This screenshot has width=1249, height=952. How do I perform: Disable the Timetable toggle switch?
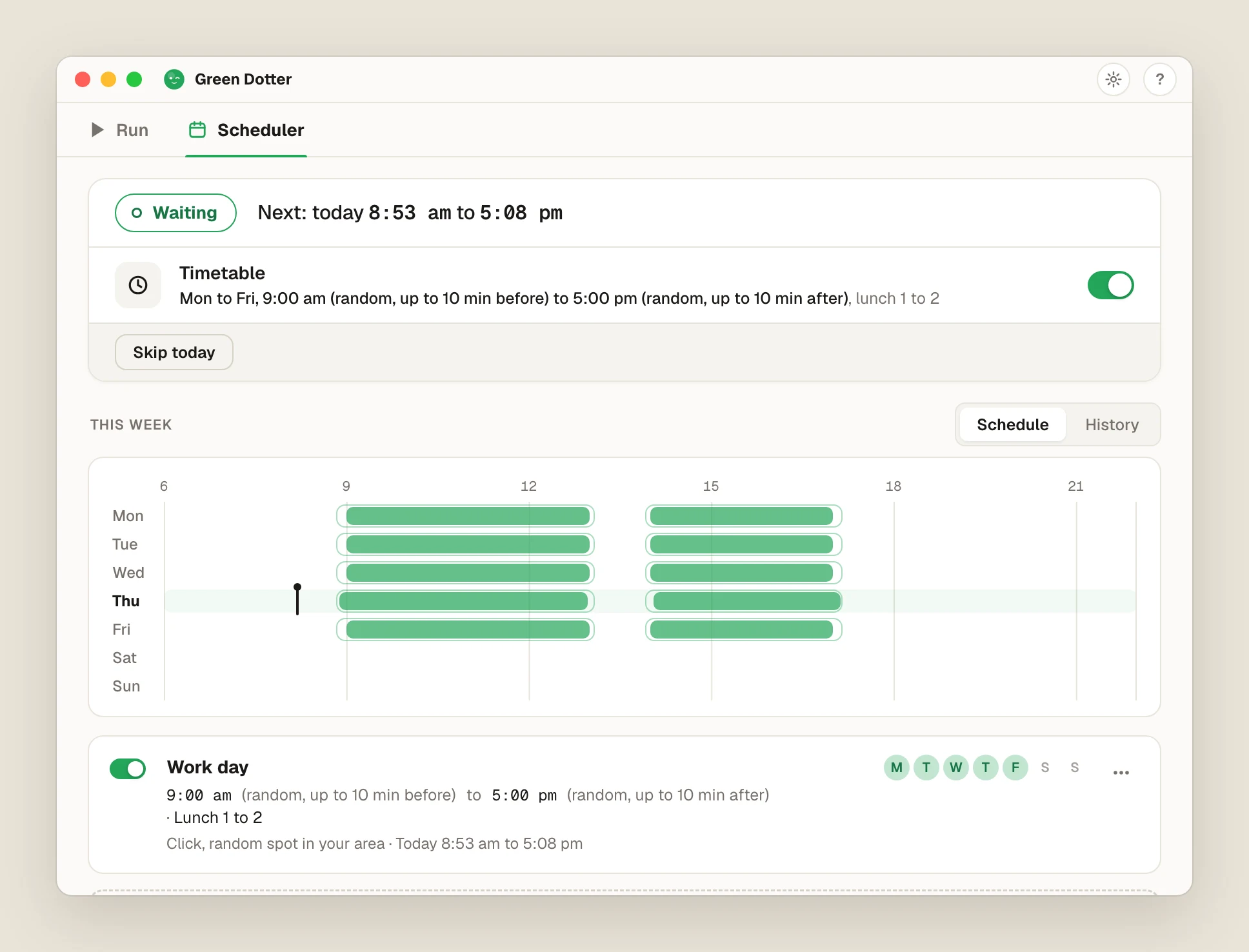pos(1110,285)
